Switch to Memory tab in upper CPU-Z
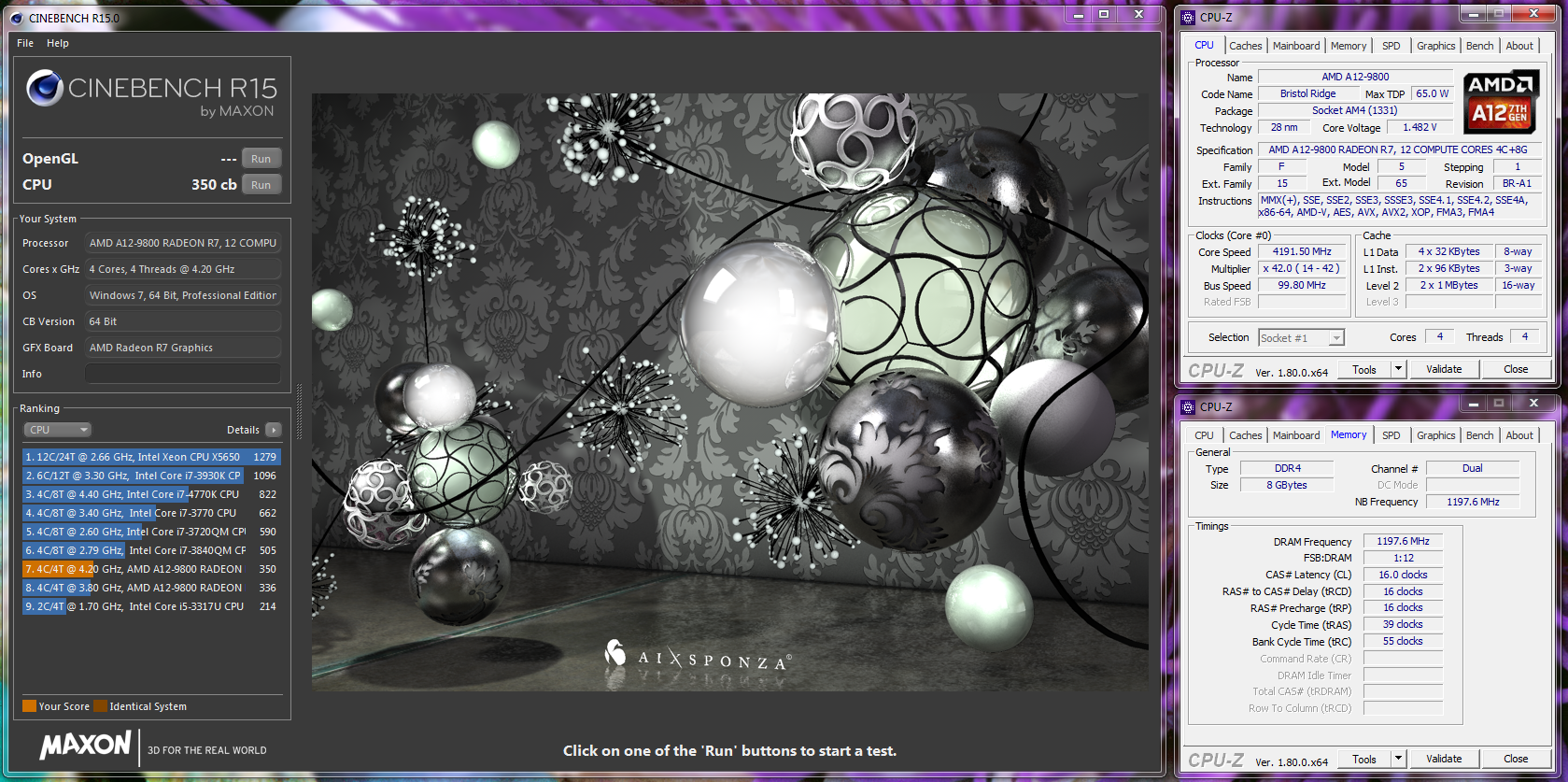 point(1349,46)
